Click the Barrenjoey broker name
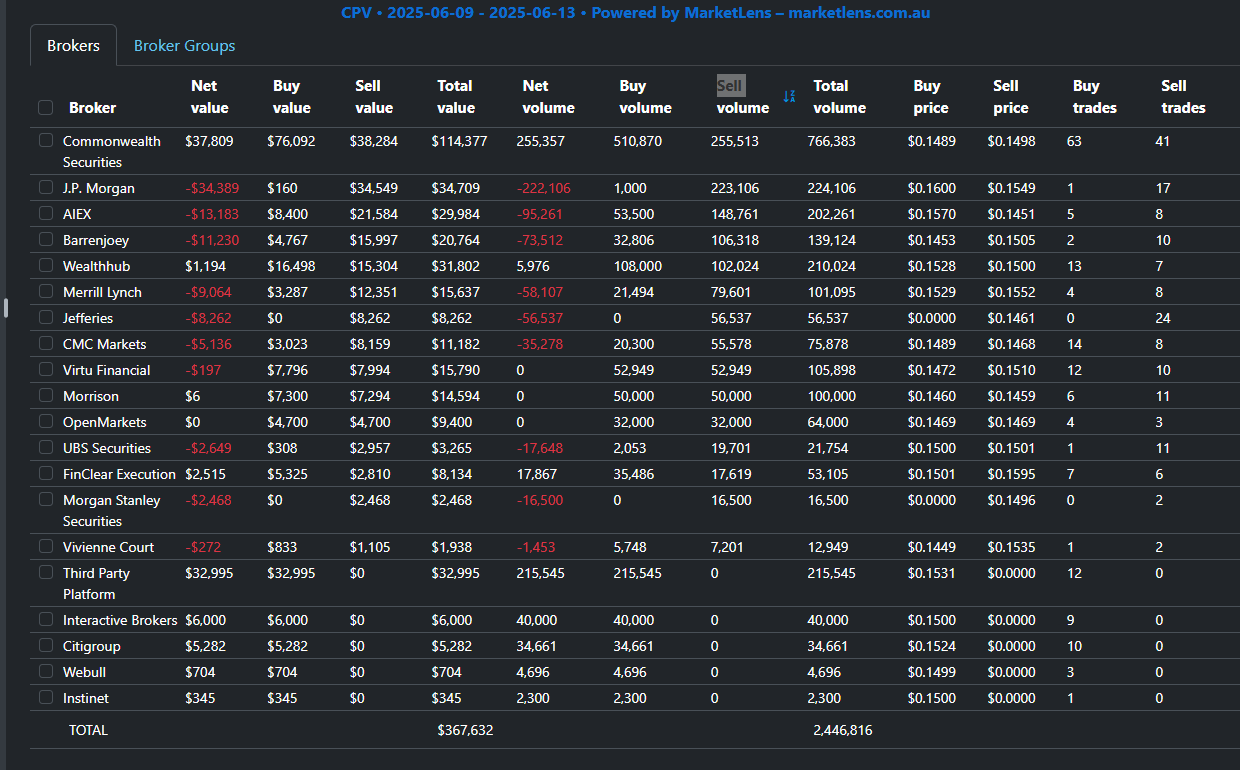Viewport: 1240px width, 770px height. [96, 240]
